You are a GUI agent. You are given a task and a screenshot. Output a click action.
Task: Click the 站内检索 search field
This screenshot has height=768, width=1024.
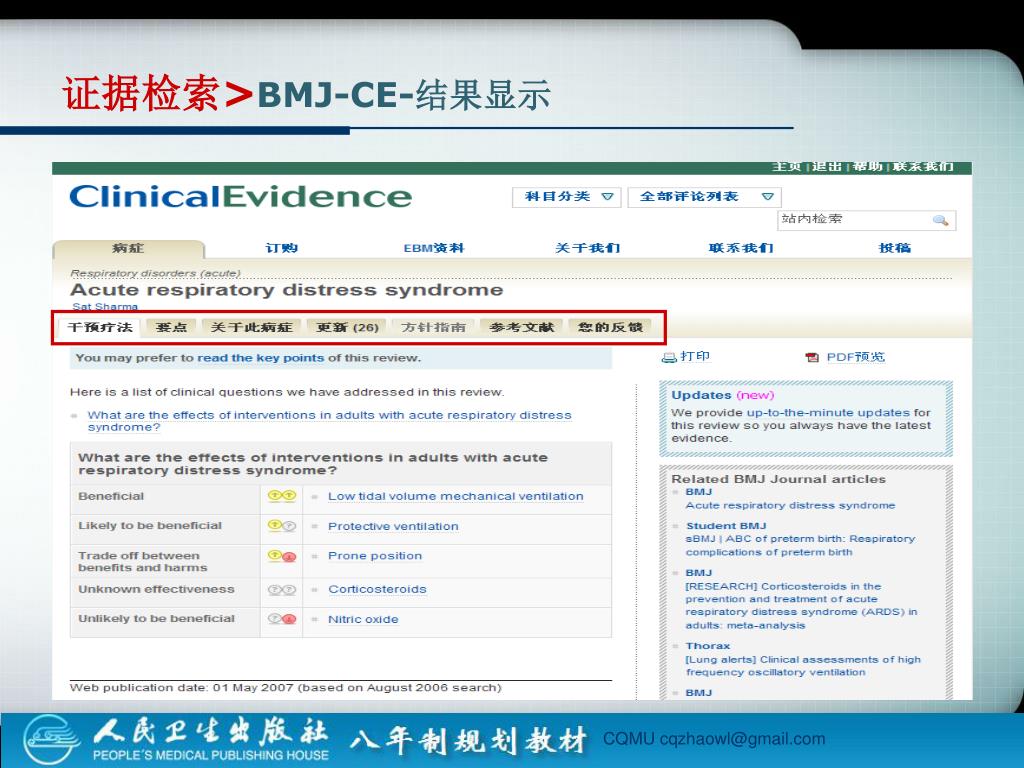[866, 219]
